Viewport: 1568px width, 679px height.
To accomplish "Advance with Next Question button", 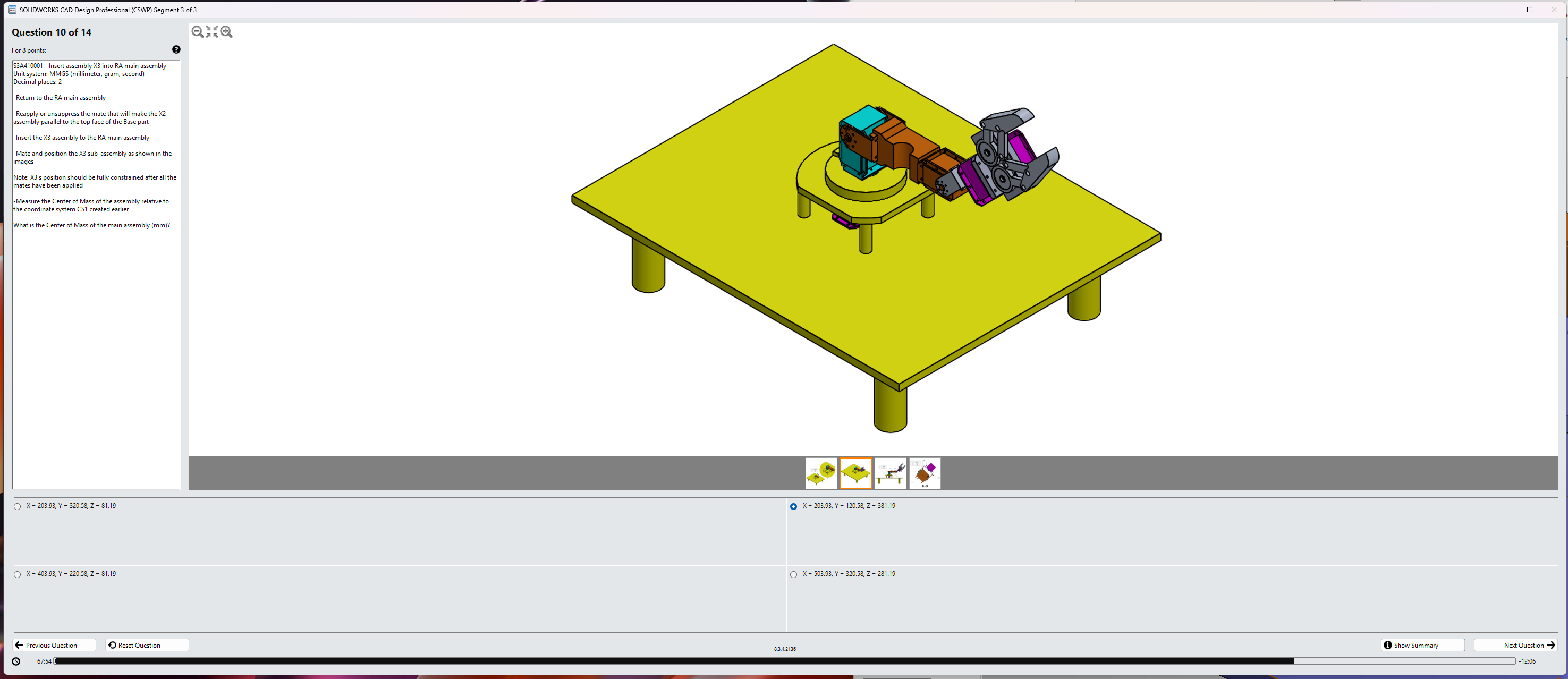I will (1515, 645).
